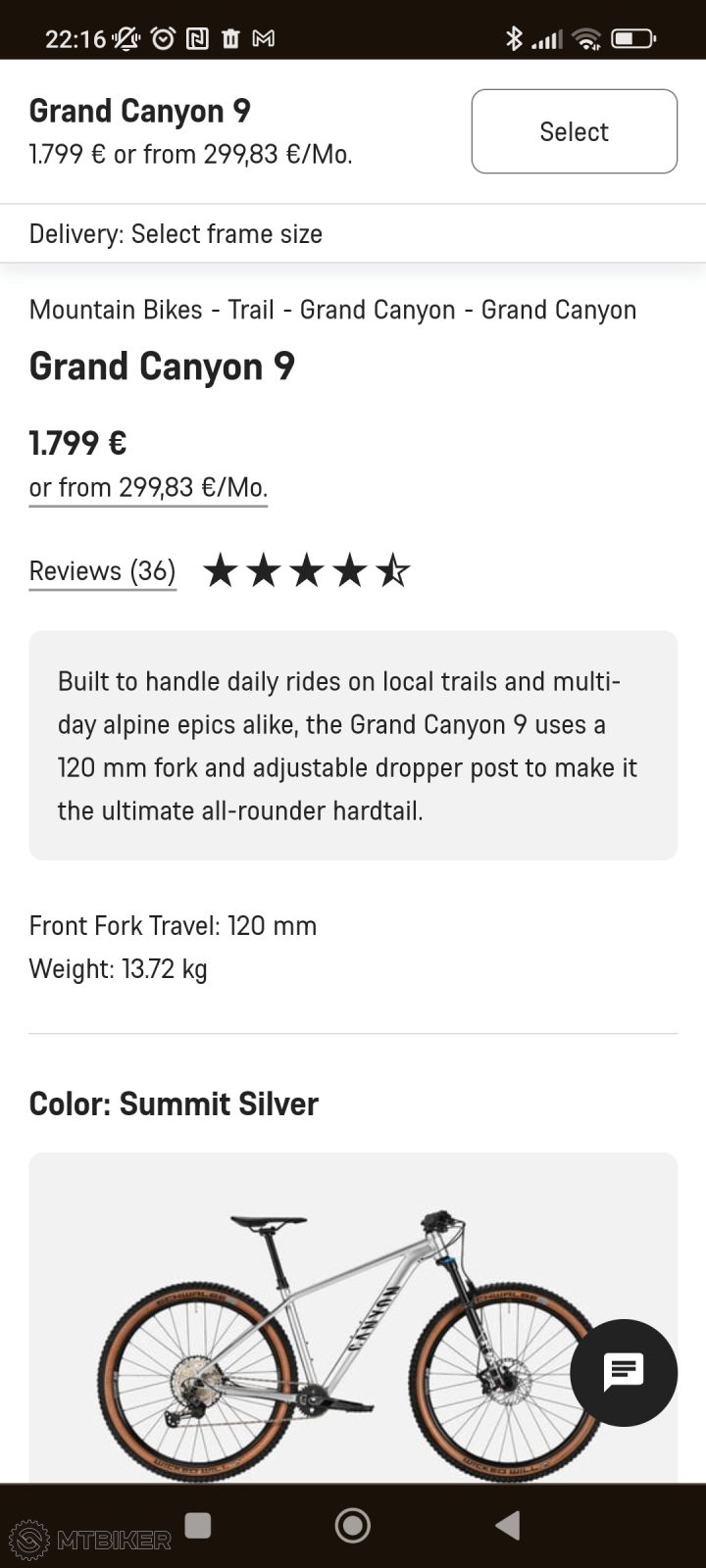Go to Trail breadcrumb category
Screen dimensions: 706x1568
pyautogui.click(x=251, y=310)
